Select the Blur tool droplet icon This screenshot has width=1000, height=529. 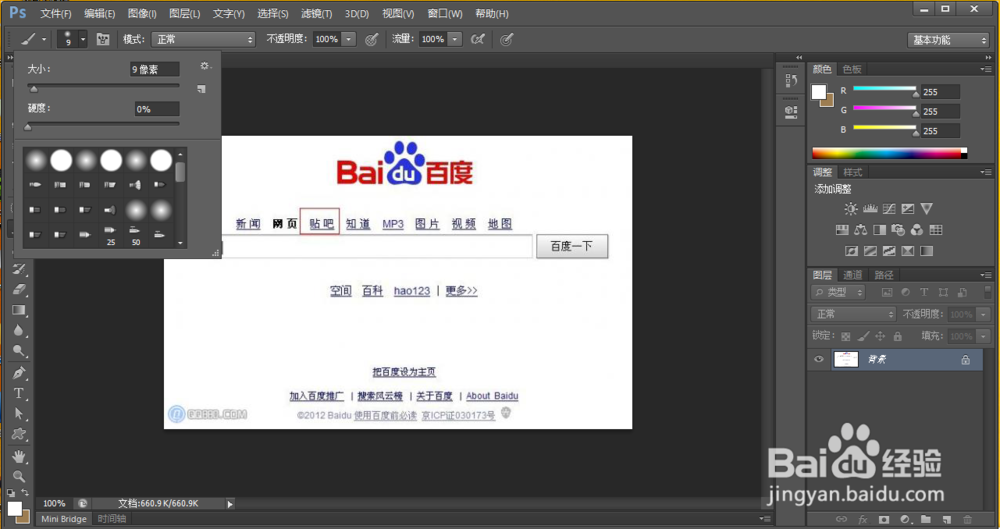[19, 330]
